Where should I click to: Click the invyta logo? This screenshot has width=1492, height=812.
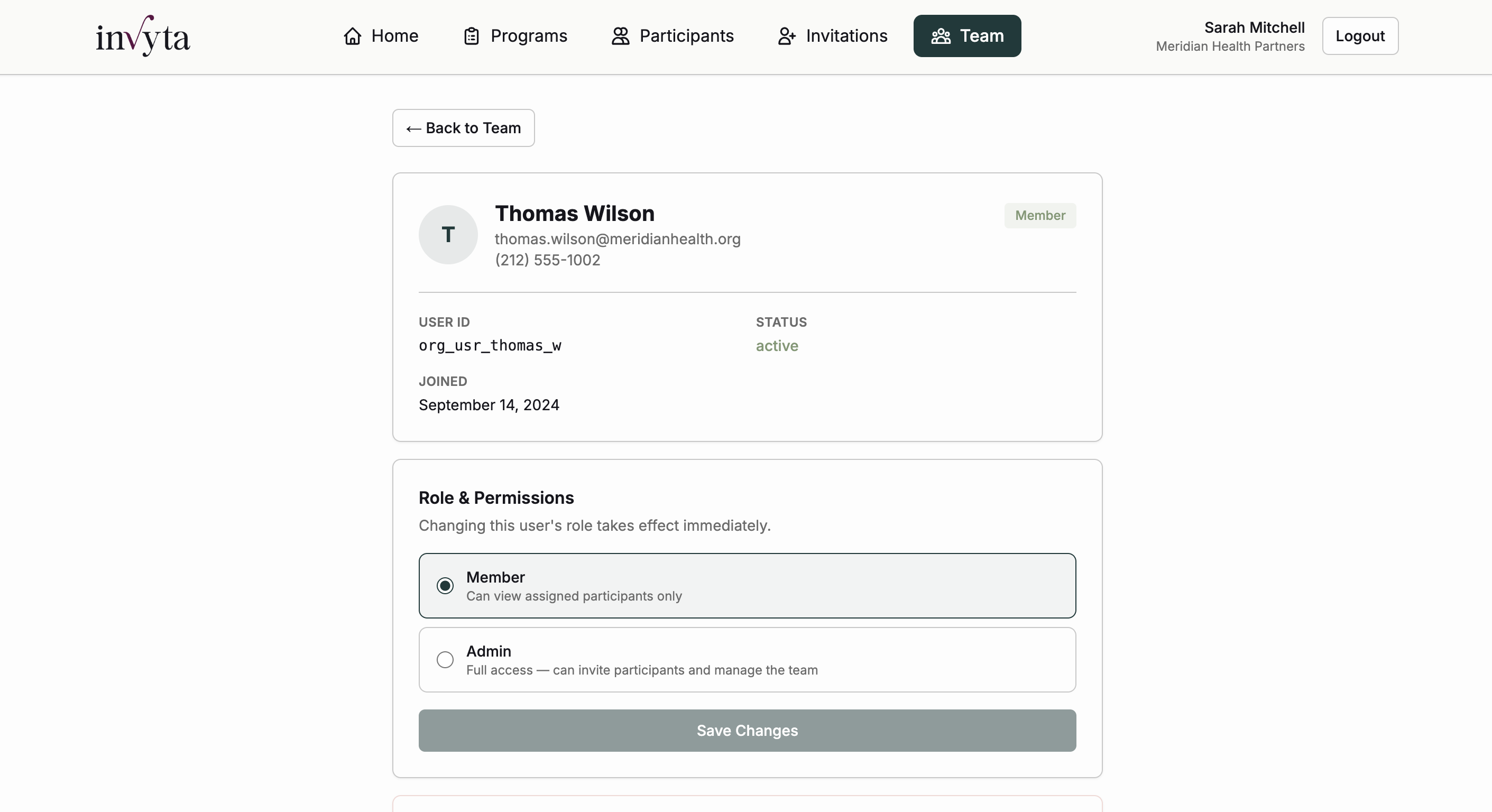142,36
